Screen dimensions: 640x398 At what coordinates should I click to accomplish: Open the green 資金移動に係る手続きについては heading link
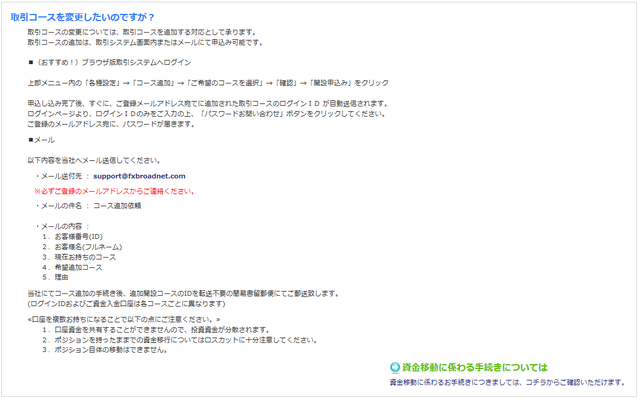475,367
